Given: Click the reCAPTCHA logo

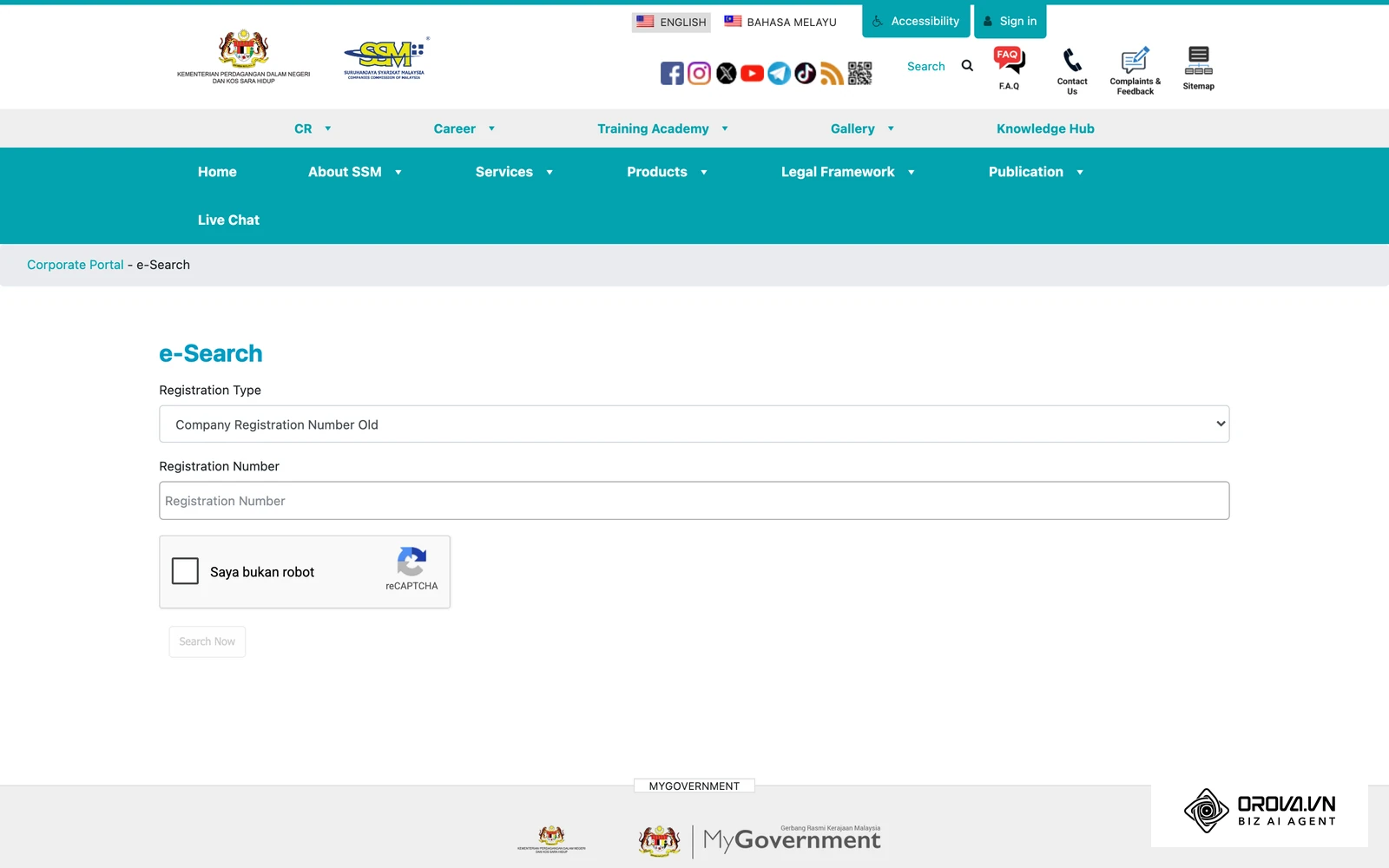Looking at the screenshot, I should coord(411,562).
